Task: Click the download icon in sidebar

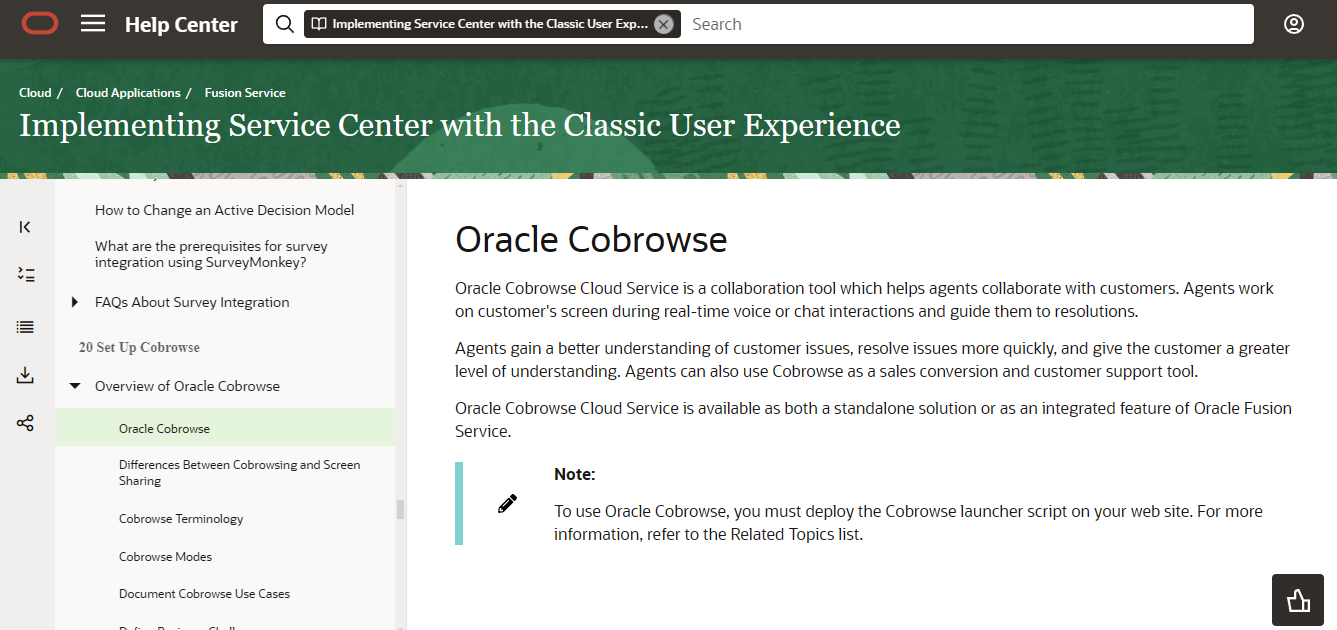Action: [26, 375]
